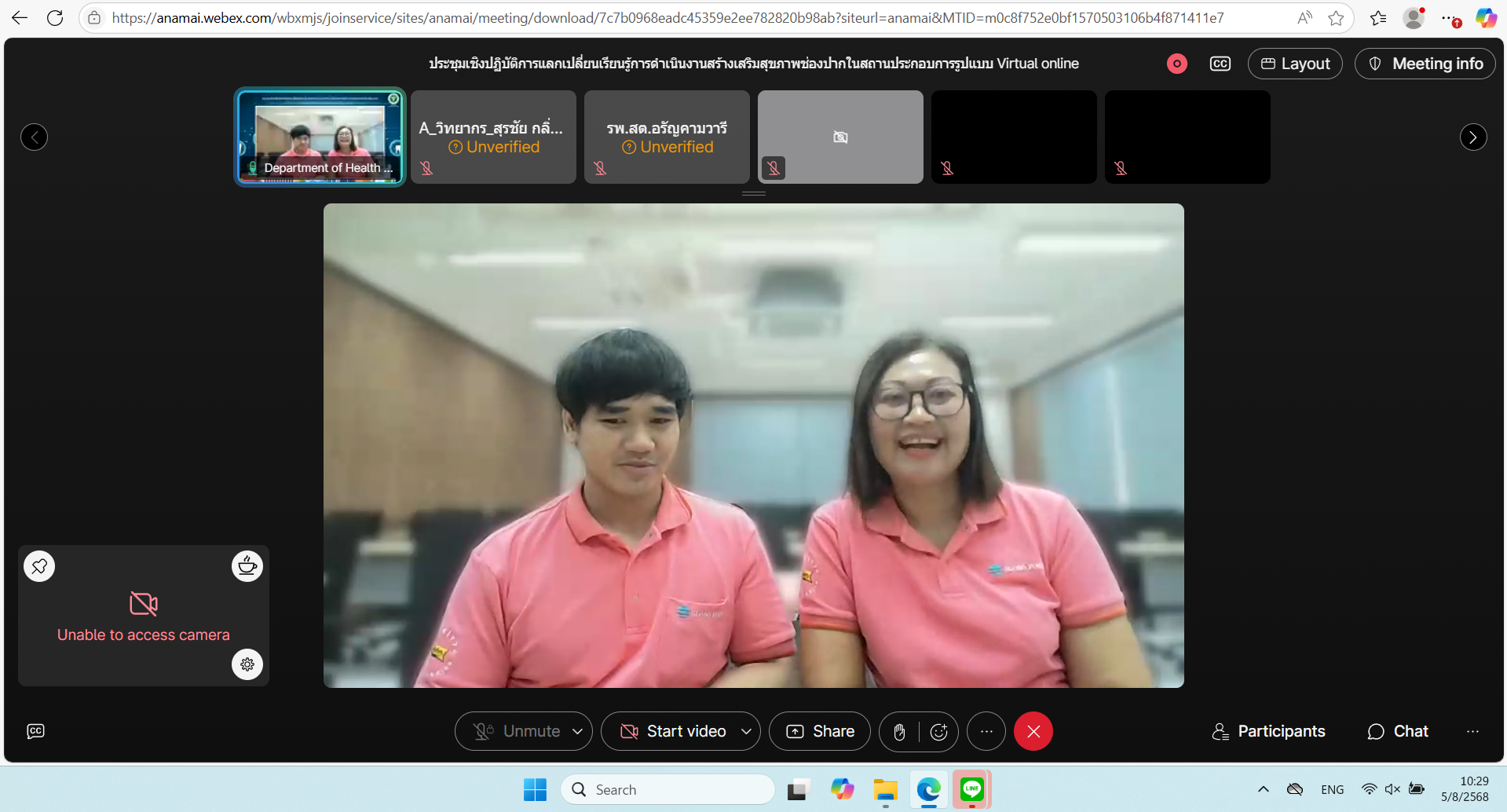Open more options menu in control bar
Screen dimensions: 1507x812
(x=986, y=732)
